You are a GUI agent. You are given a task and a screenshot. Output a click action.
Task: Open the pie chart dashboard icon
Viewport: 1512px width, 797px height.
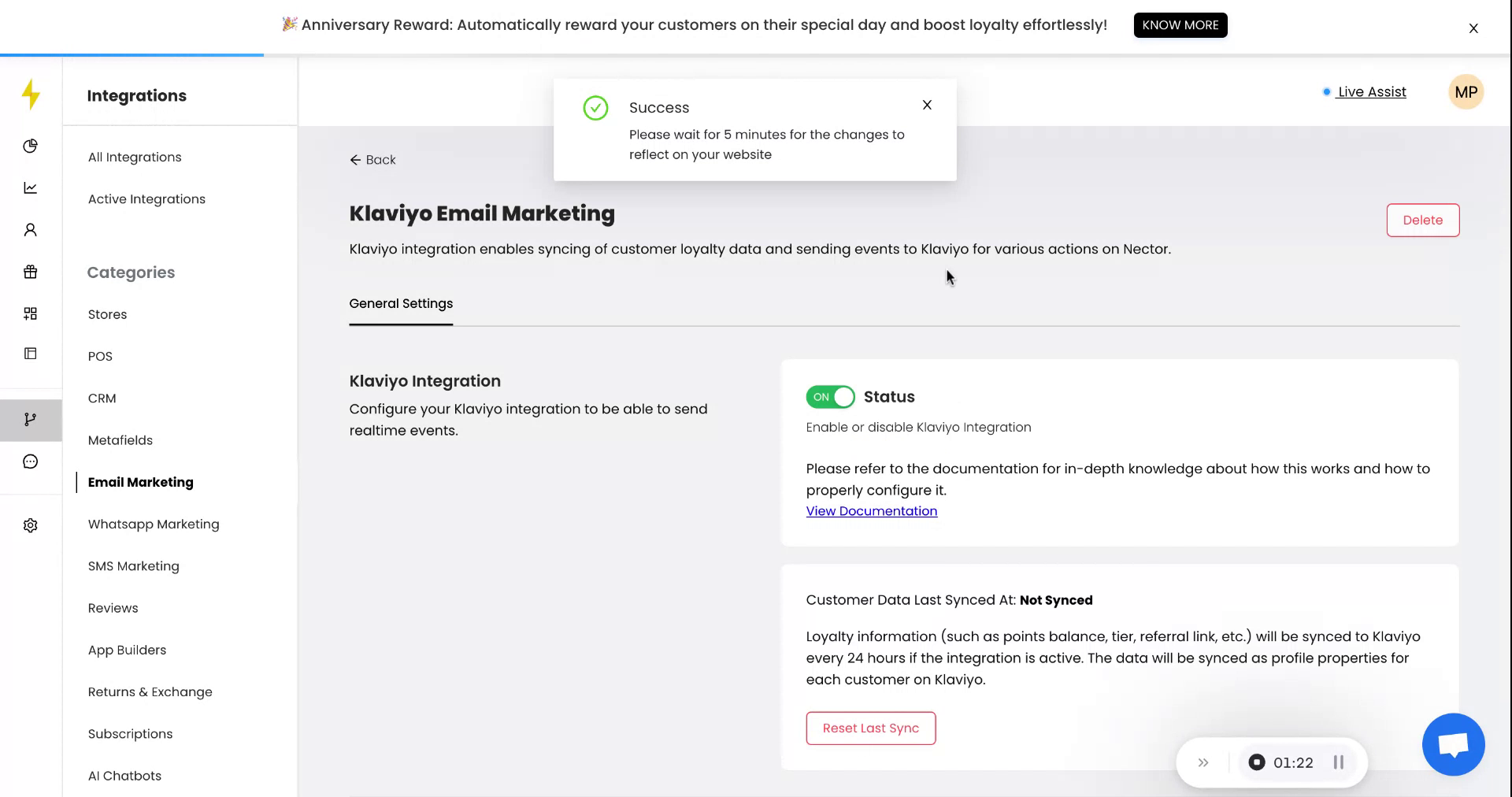(31, 146)
